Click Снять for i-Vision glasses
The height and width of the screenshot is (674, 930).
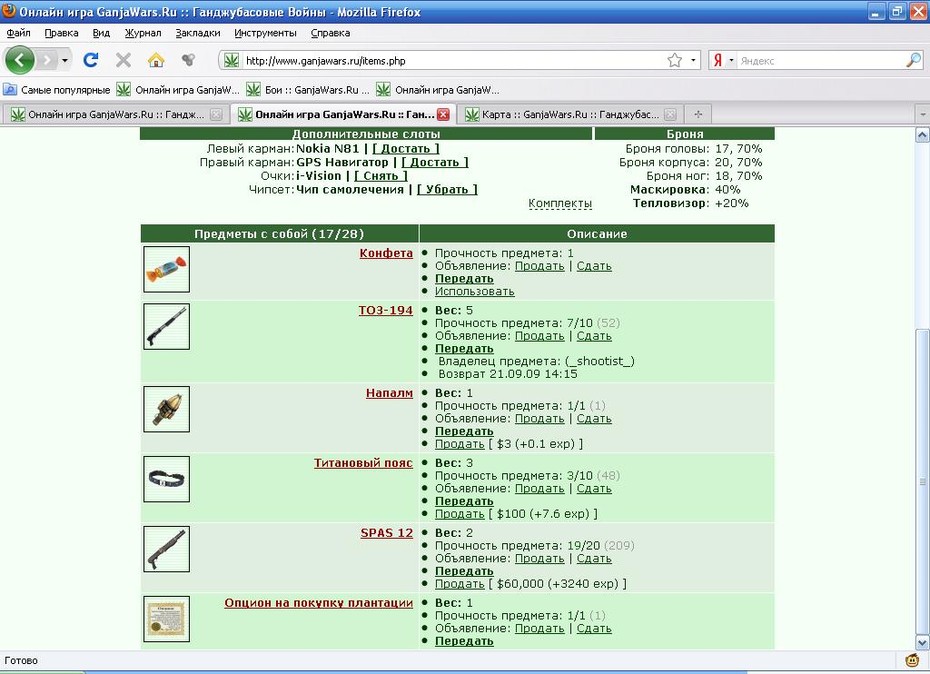[381, 176]
